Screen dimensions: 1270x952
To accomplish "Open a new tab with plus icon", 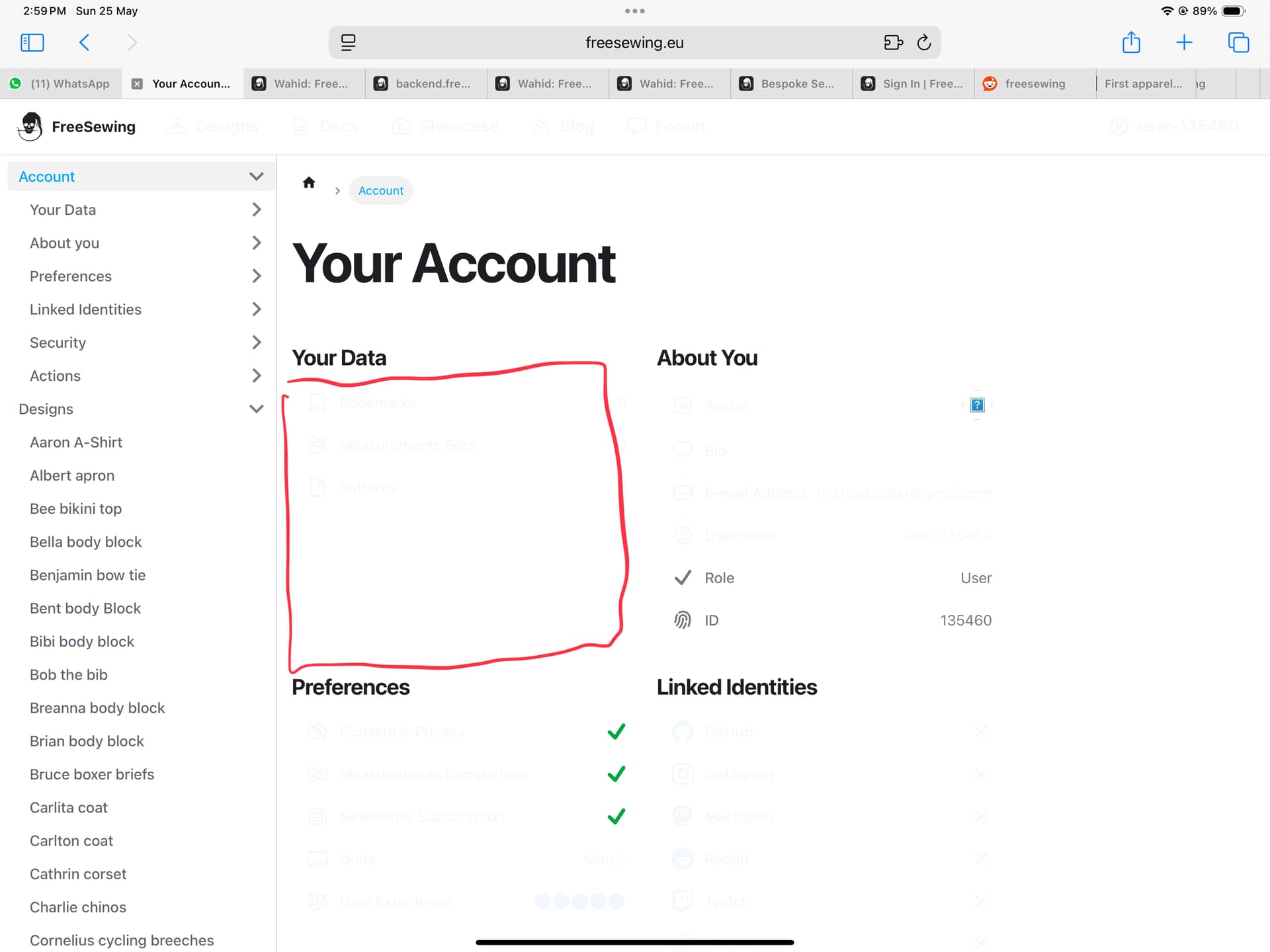I will click(1184, 43).
